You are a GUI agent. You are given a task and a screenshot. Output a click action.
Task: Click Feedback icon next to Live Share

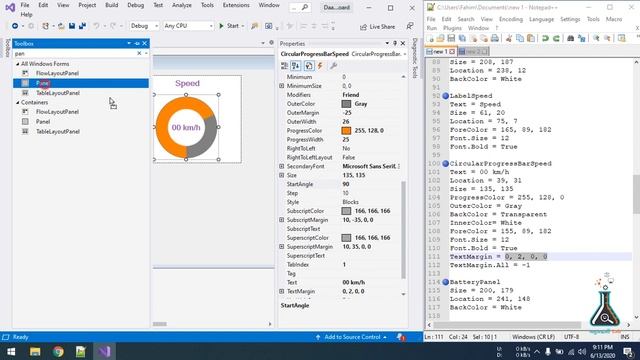tap(410, 26)
